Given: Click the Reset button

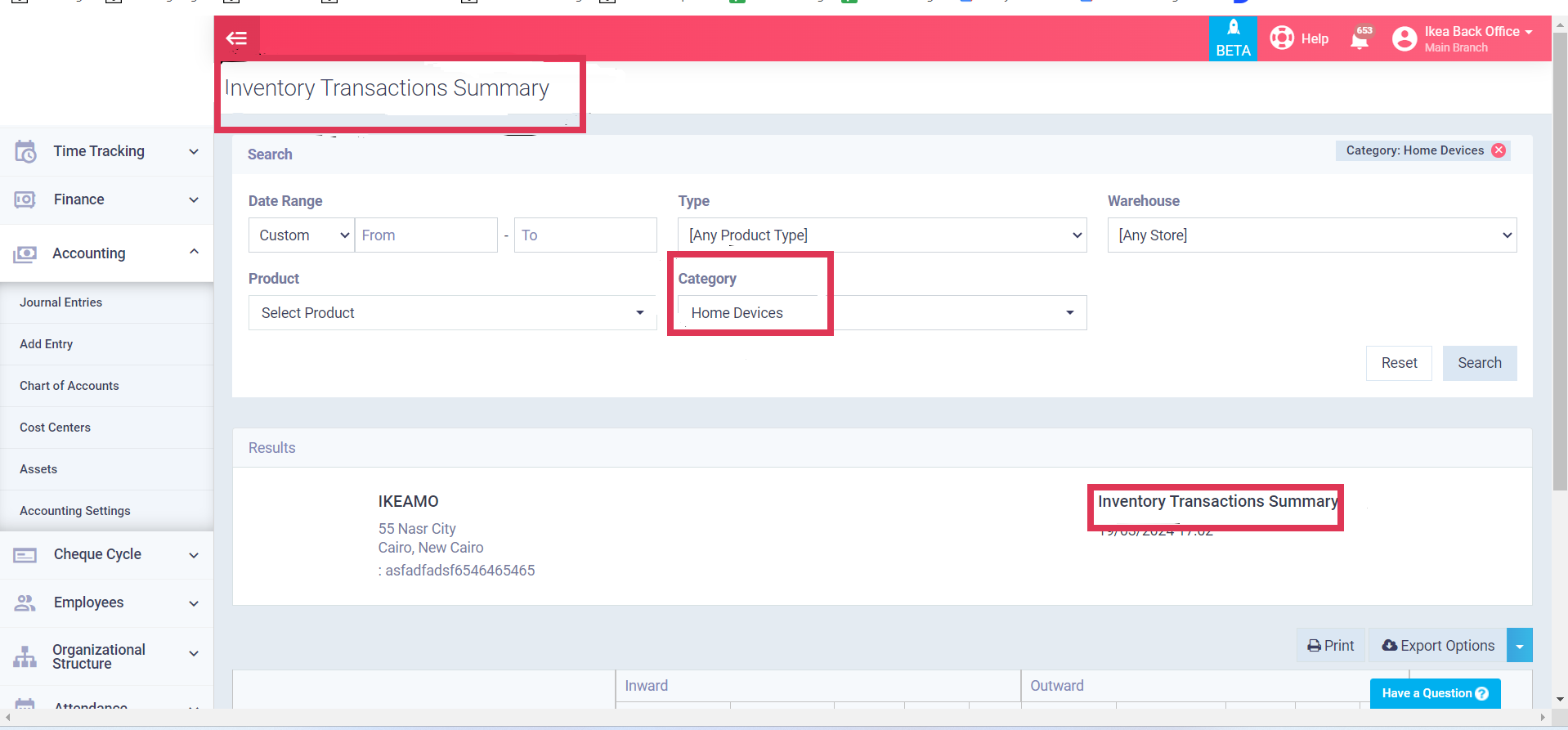Looking at the screenshot, I should [1398, 363].
